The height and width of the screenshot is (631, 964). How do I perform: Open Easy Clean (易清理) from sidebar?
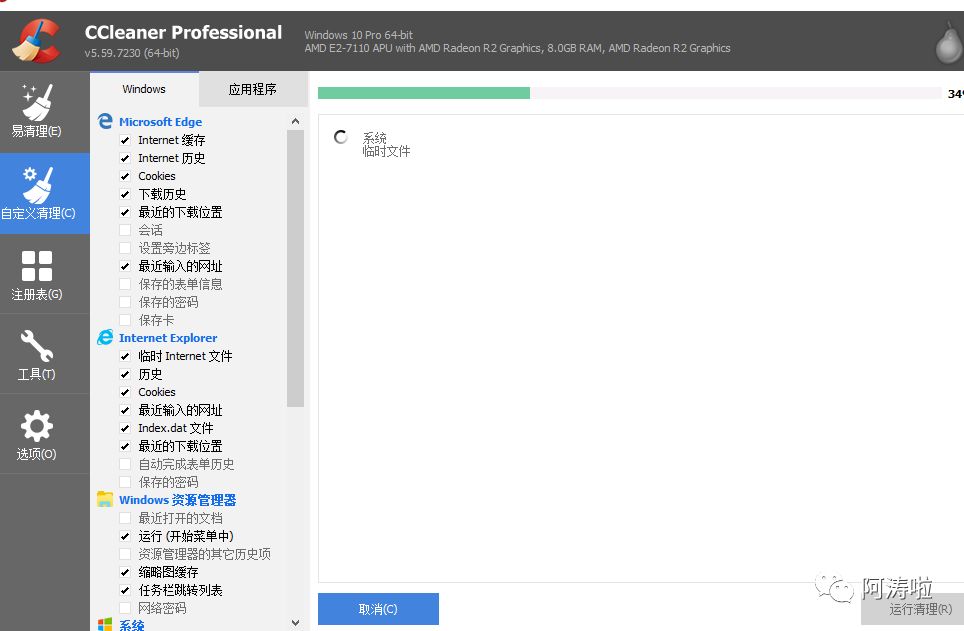36,111
